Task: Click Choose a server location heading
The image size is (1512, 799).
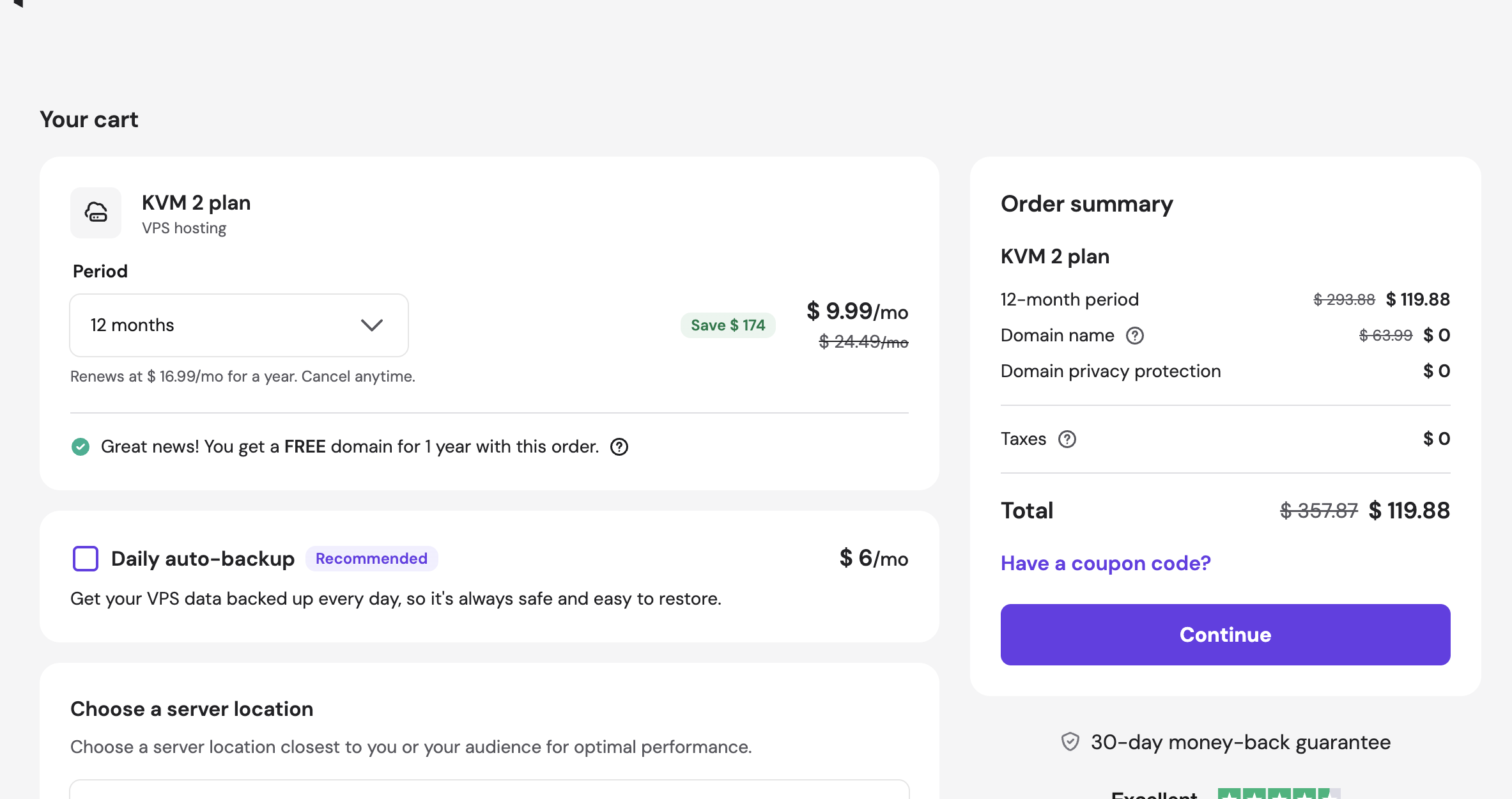Action: [192, 709]
